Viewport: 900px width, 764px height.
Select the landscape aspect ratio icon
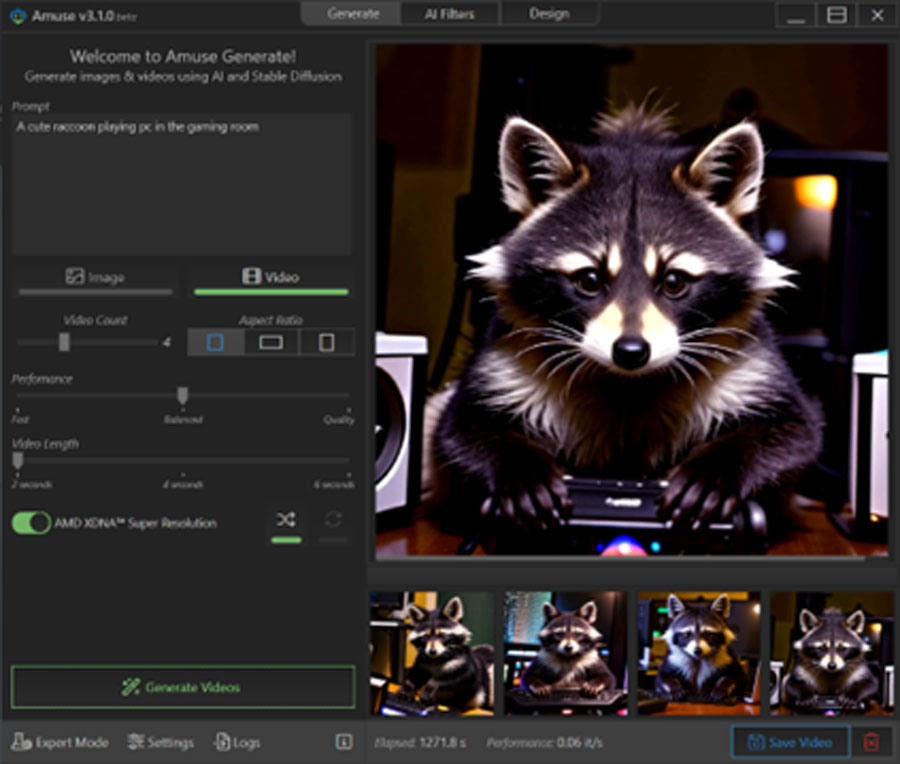coord(271,342)
